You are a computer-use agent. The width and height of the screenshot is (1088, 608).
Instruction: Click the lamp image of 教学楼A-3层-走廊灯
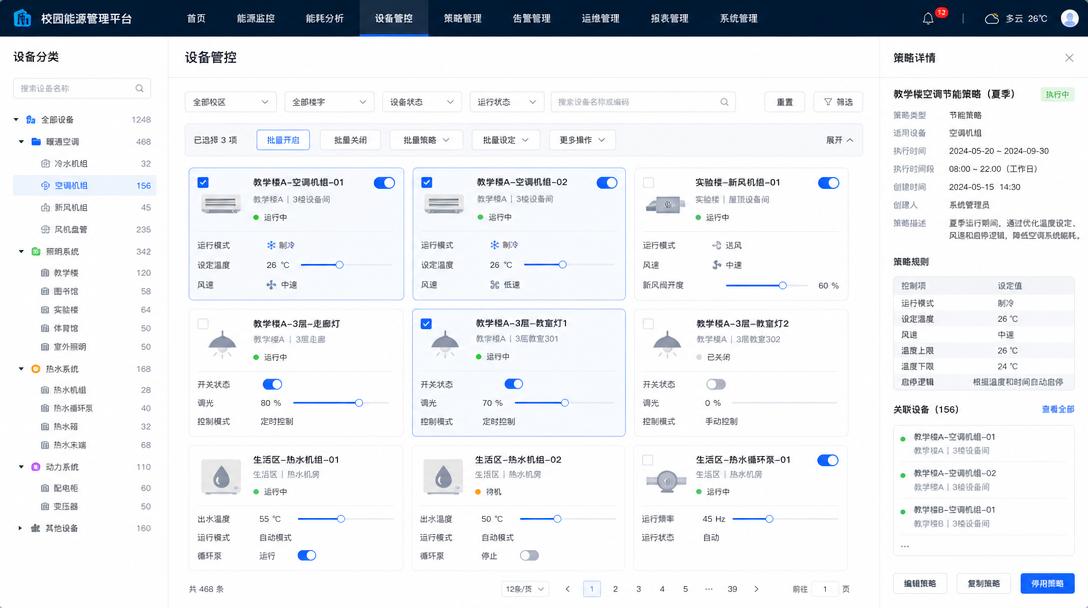[x=222, y=344]
